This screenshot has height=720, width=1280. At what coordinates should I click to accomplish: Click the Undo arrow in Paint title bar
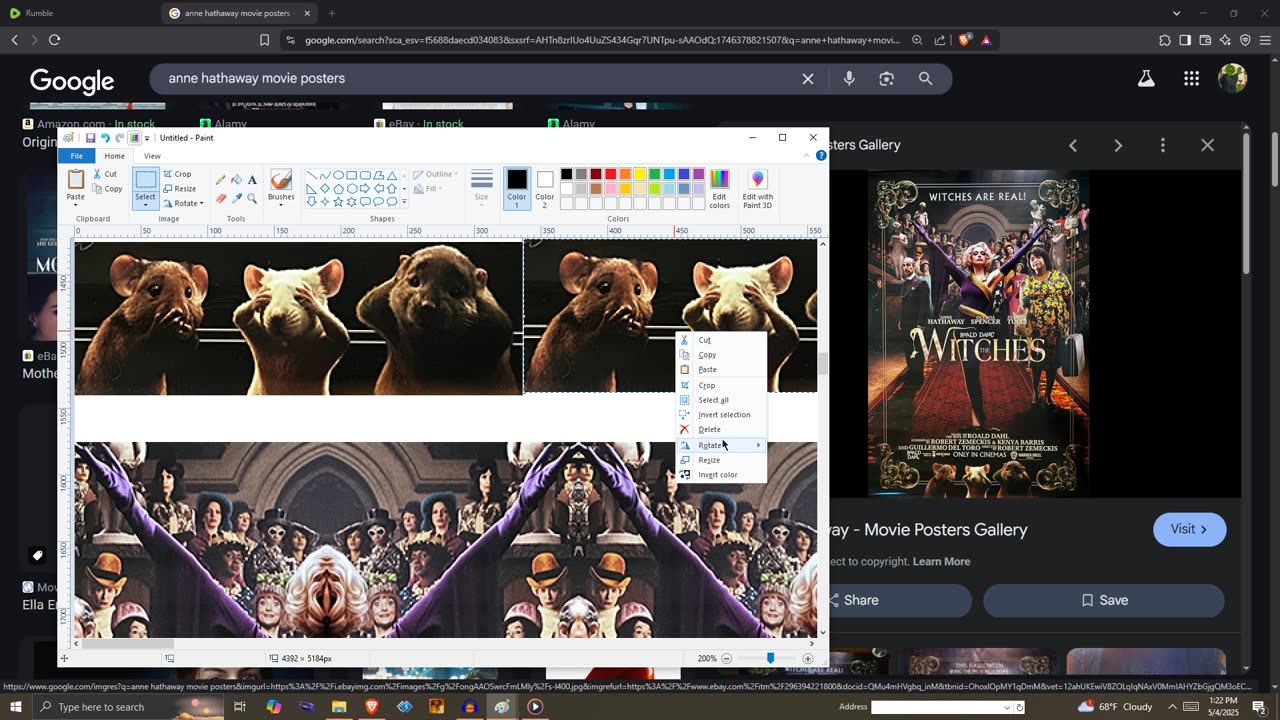point(105,138)
